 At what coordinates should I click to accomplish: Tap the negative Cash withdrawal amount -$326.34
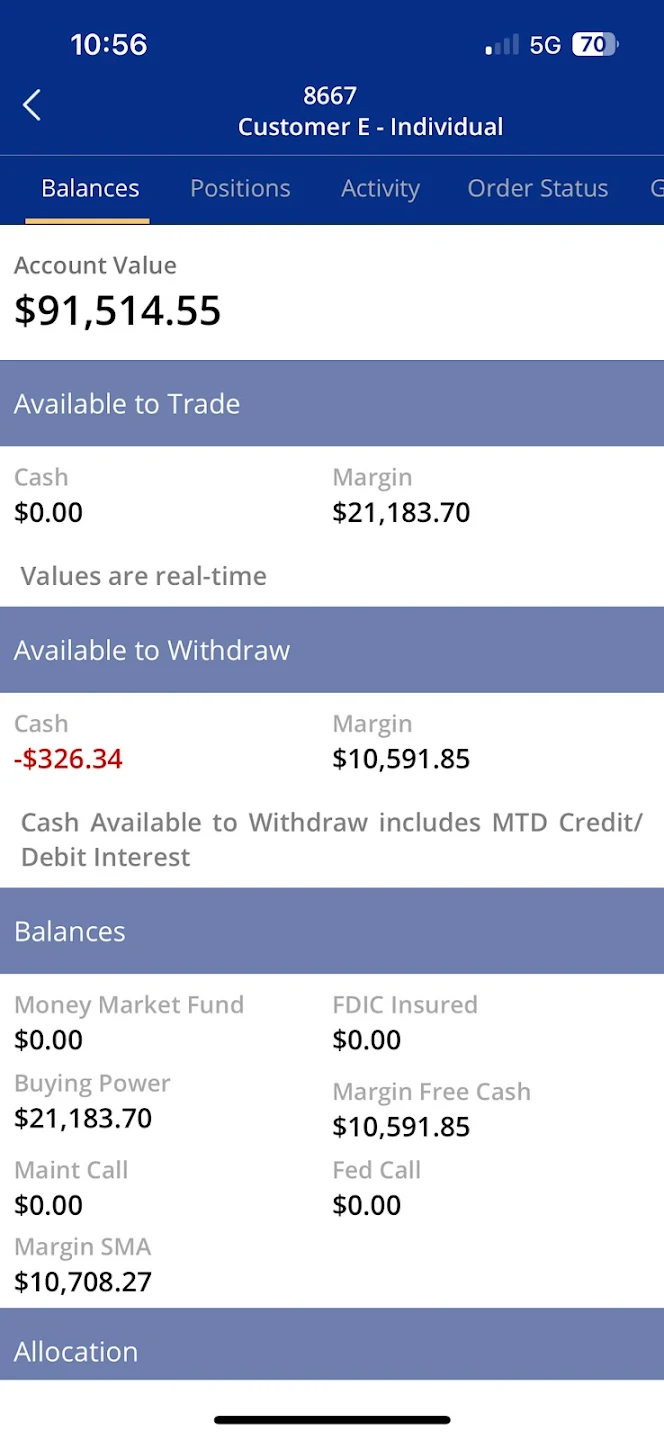pyautogui.click(x=68, y=758)
